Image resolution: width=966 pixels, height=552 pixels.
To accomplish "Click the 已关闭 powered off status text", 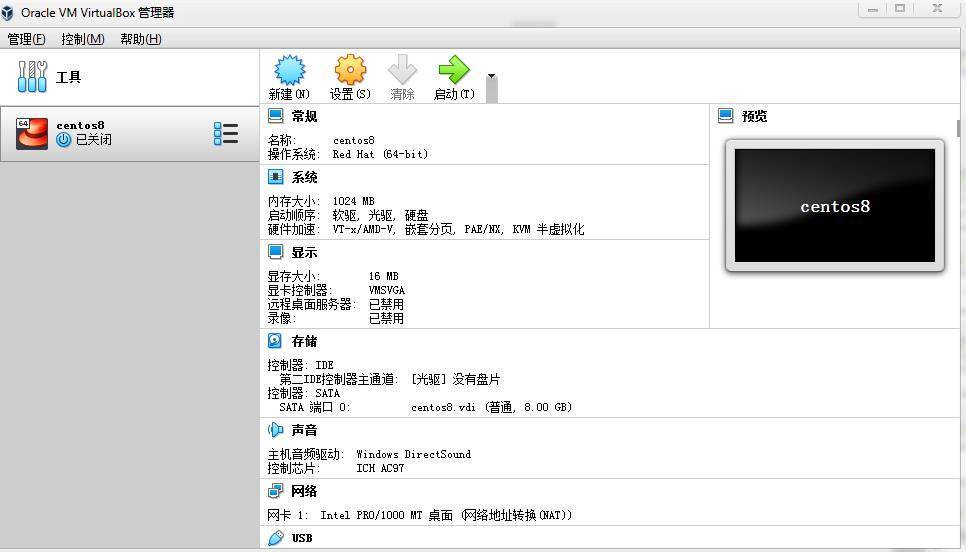I will (x=94, y=140).
